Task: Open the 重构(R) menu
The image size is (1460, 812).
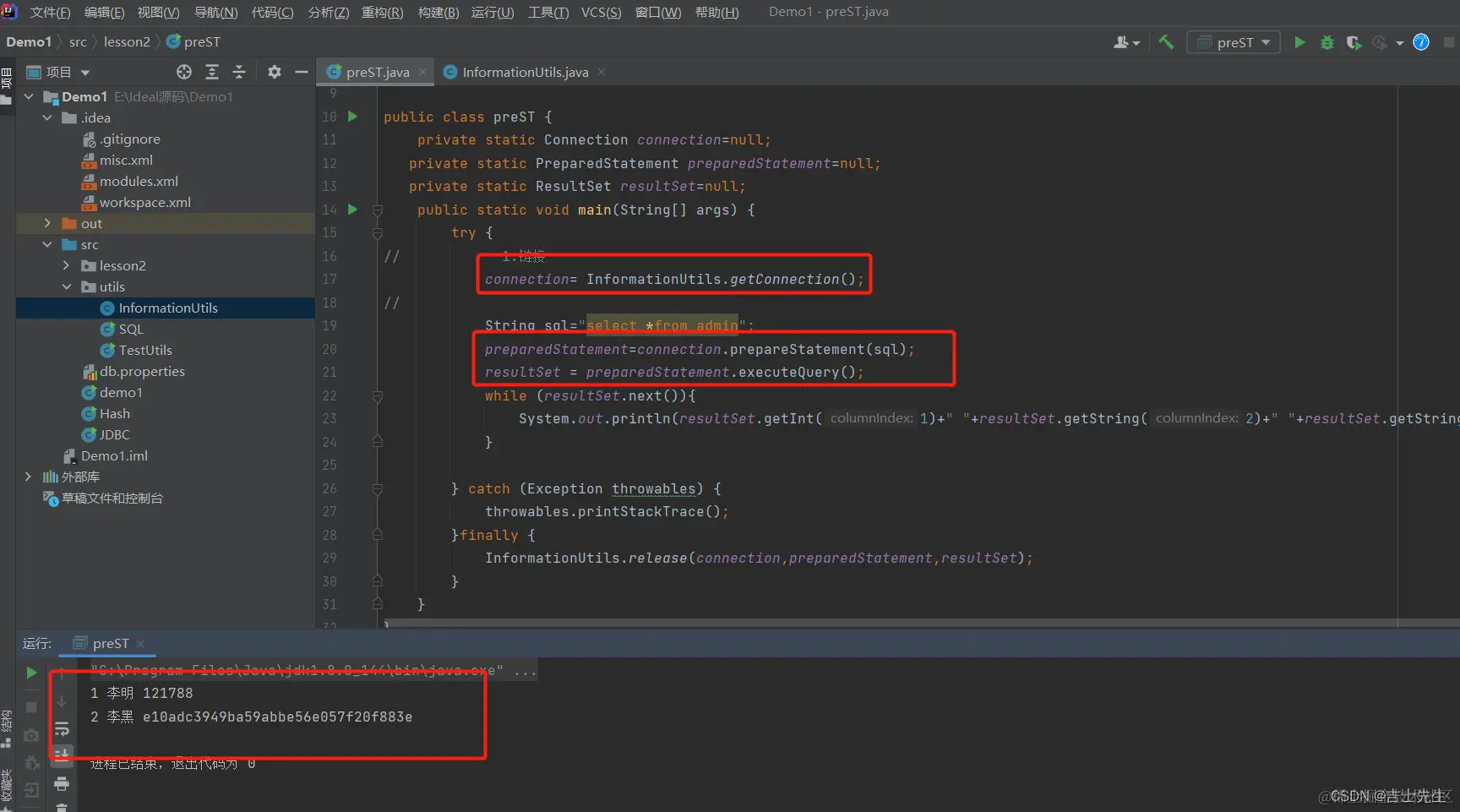Action: coord(382,12)
